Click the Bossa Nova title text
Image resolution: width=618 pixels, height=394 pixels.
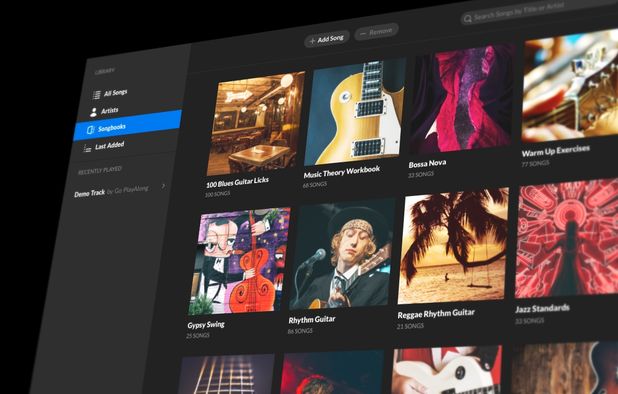pyautogui.click(x=427, y=163)
